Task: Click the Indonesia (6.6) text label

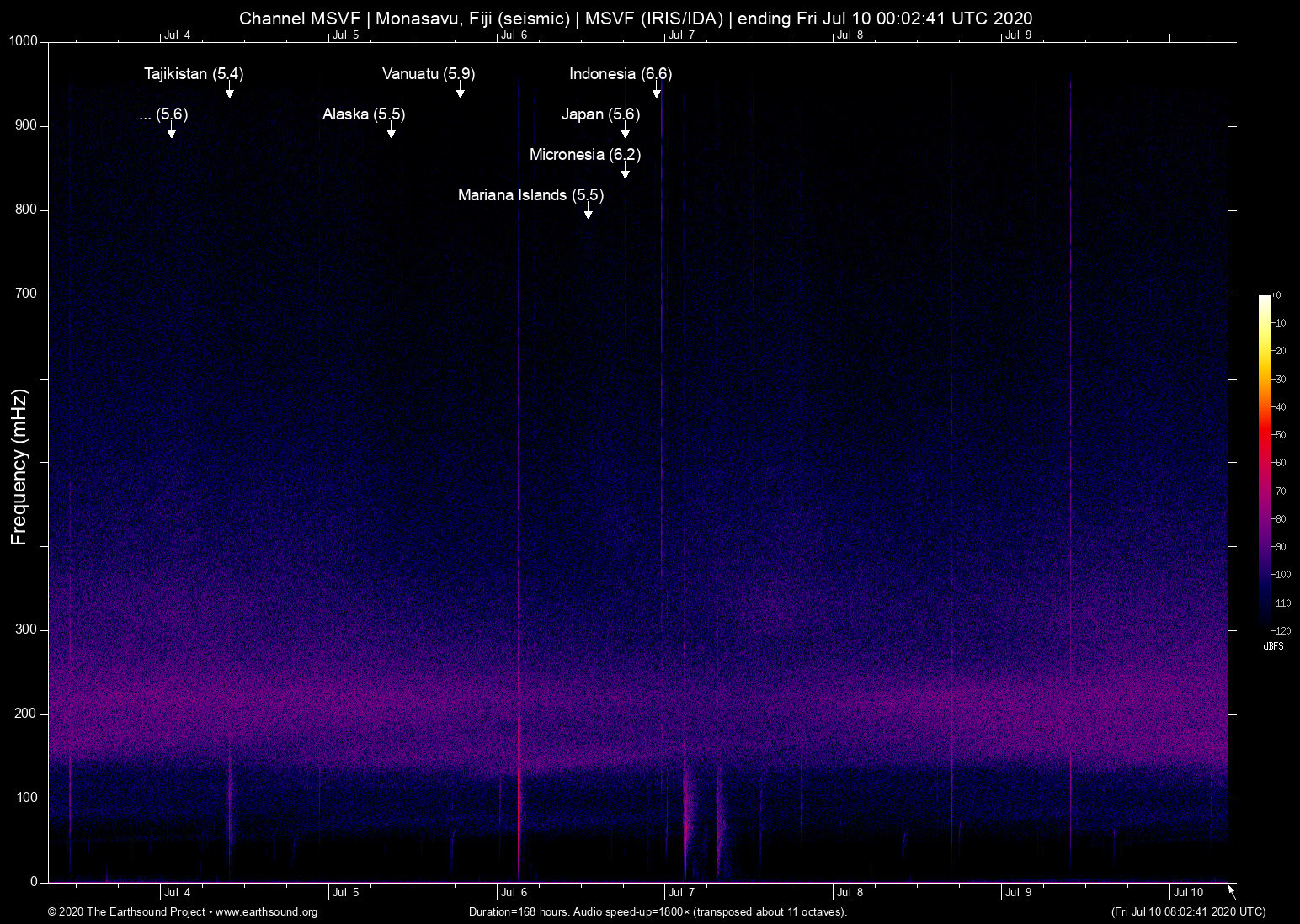Action: coord(620,74)
